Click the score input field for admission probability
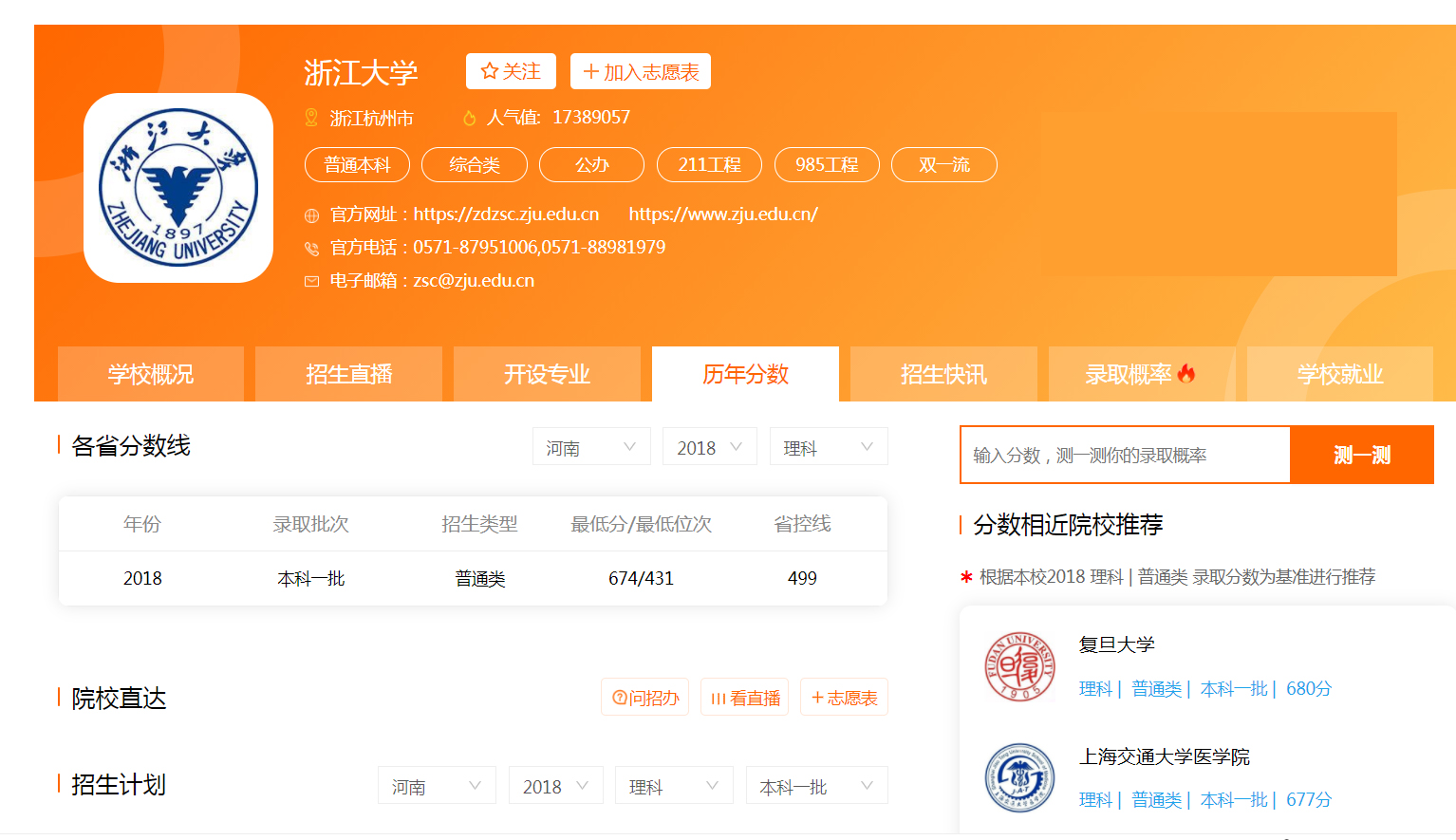Viewport: 1456px width, 840px height. pyautogui.click(x=1125, y=455)
